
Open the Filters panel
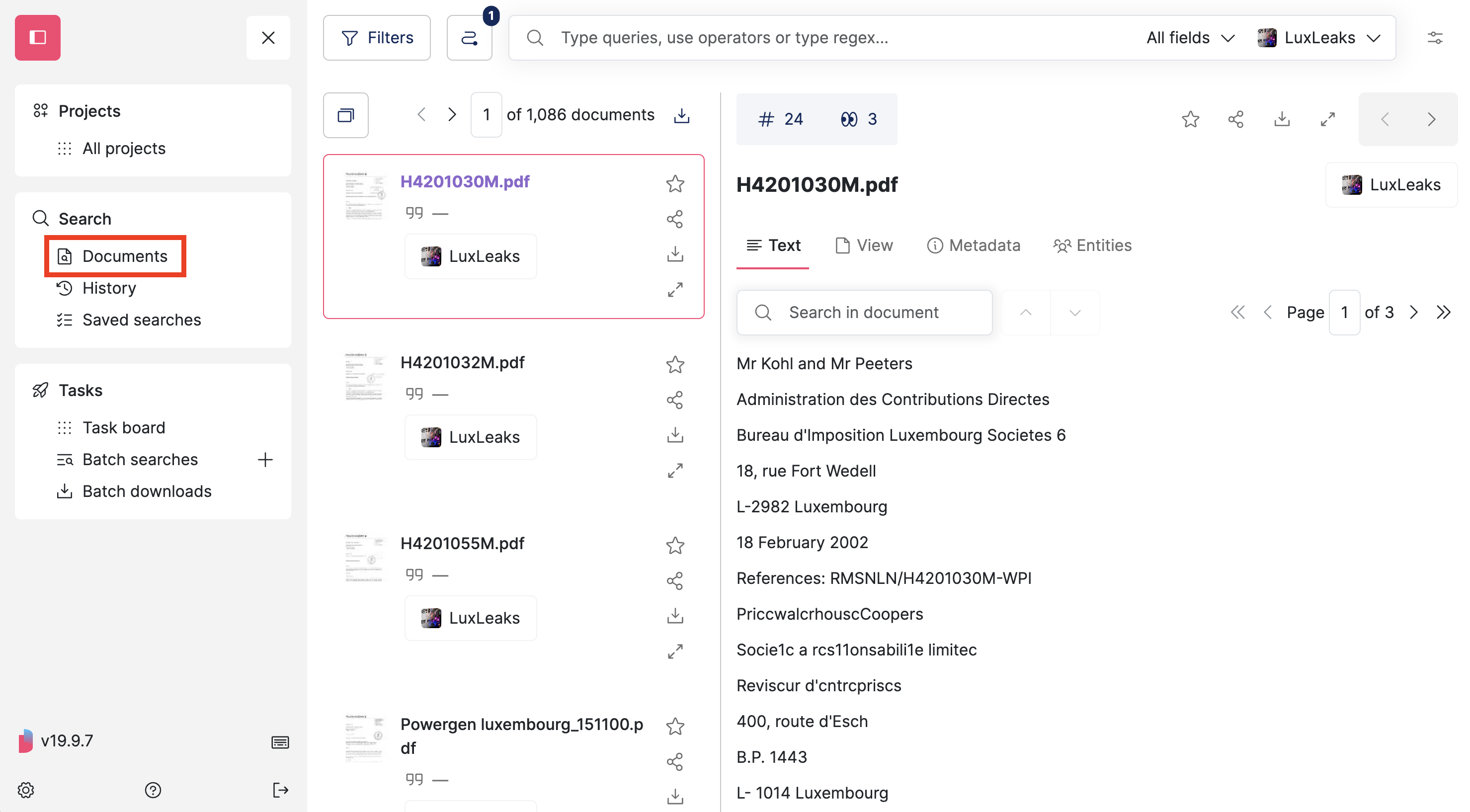[377, 38]
